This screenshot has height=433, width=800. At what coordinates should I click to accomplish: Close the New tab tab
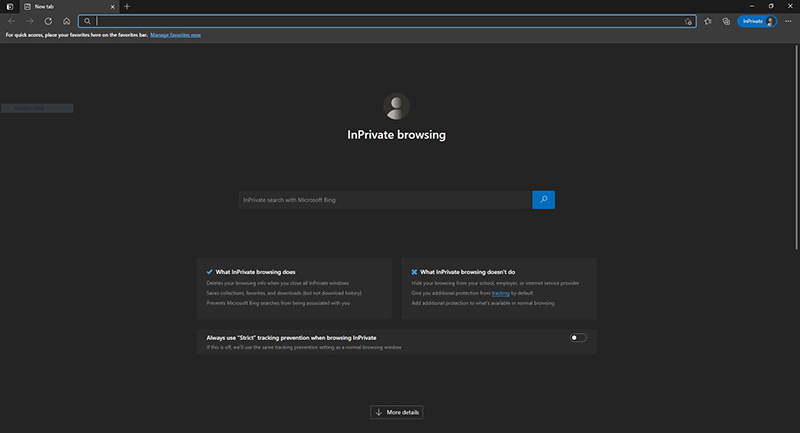click(112, 6)
